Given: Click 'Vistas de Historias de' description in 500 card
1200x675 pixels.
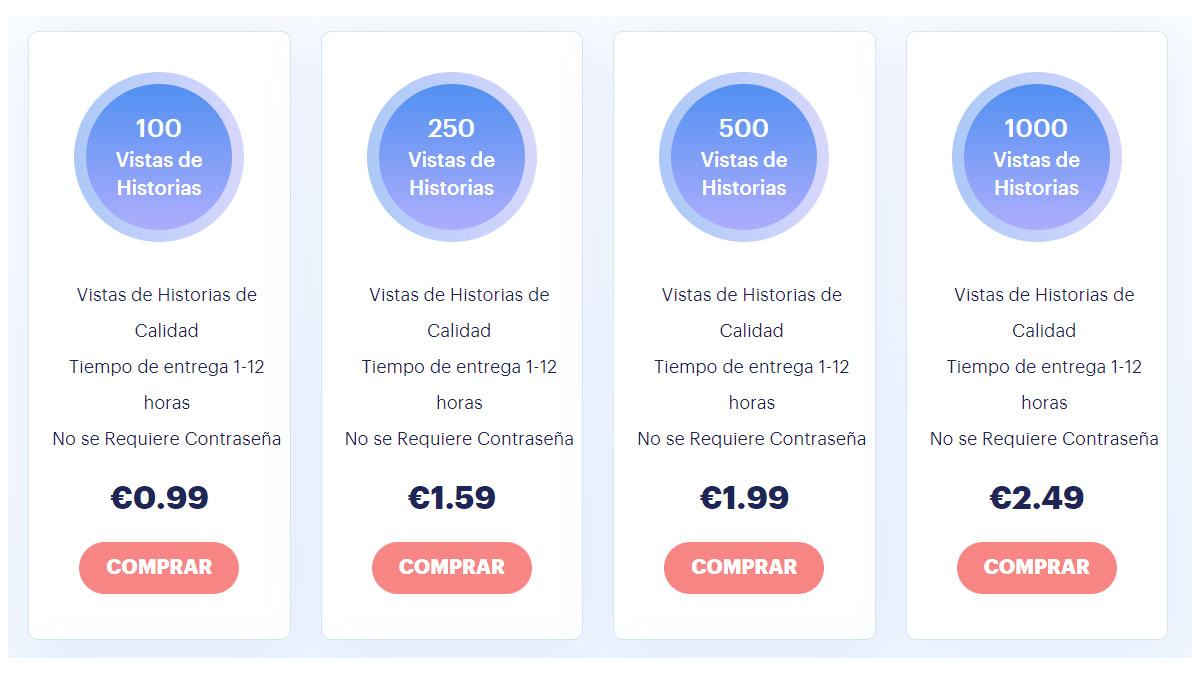Looking at the screenshot, I should 752,294.
